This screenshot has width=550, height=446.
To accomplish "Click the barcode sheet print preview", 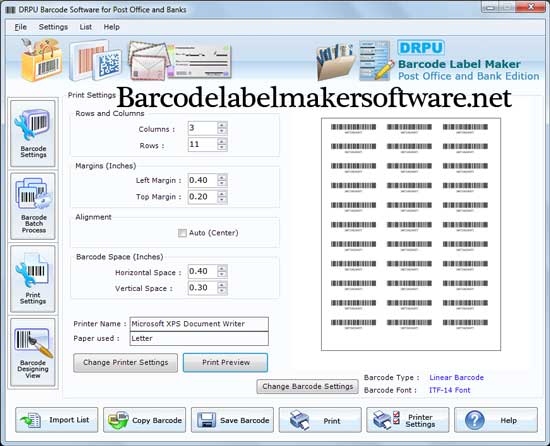I will pos(411,234).
